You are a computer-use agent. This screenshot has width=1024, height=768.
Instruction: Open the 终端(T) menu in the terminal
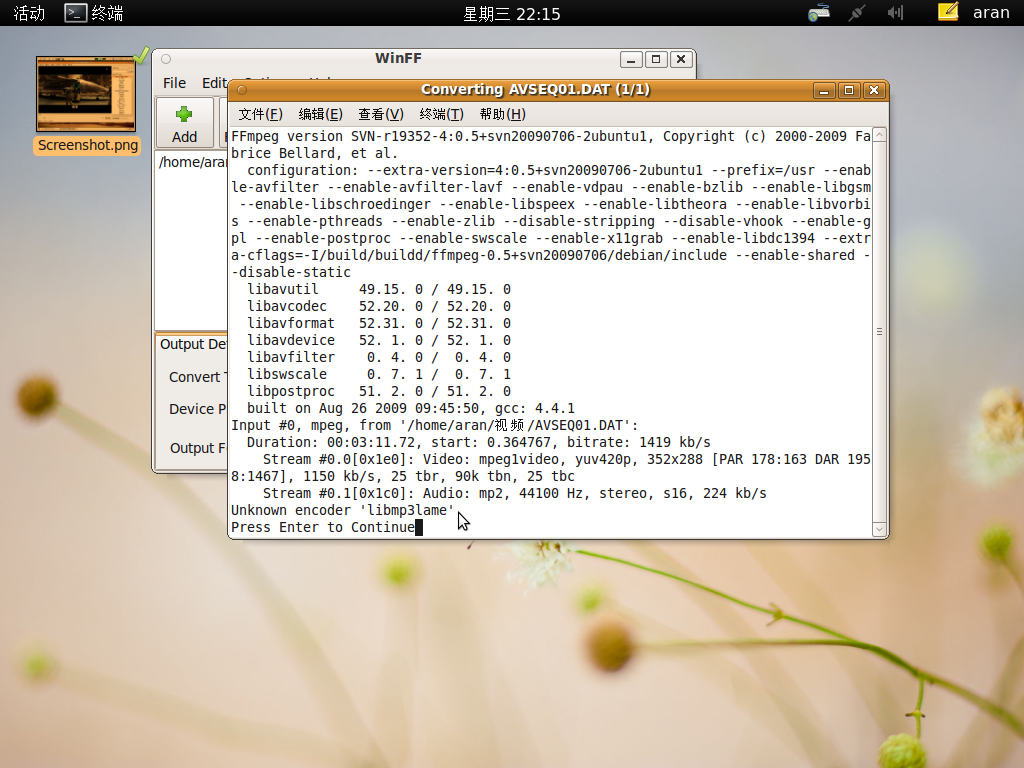point(441,114)
